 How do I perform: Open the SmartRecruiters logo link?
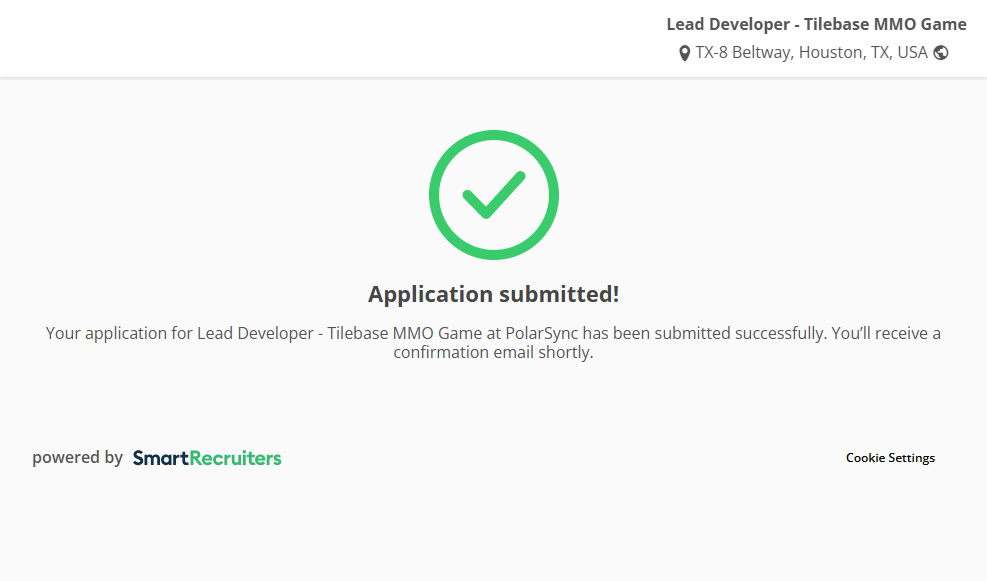pyautogui.click(x=207, y=458)
